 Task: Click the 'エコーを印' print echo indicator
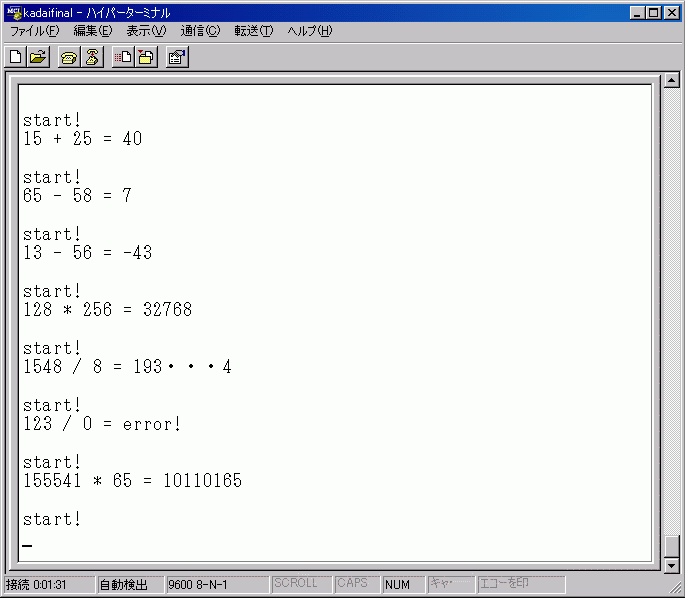pos(522,584)
